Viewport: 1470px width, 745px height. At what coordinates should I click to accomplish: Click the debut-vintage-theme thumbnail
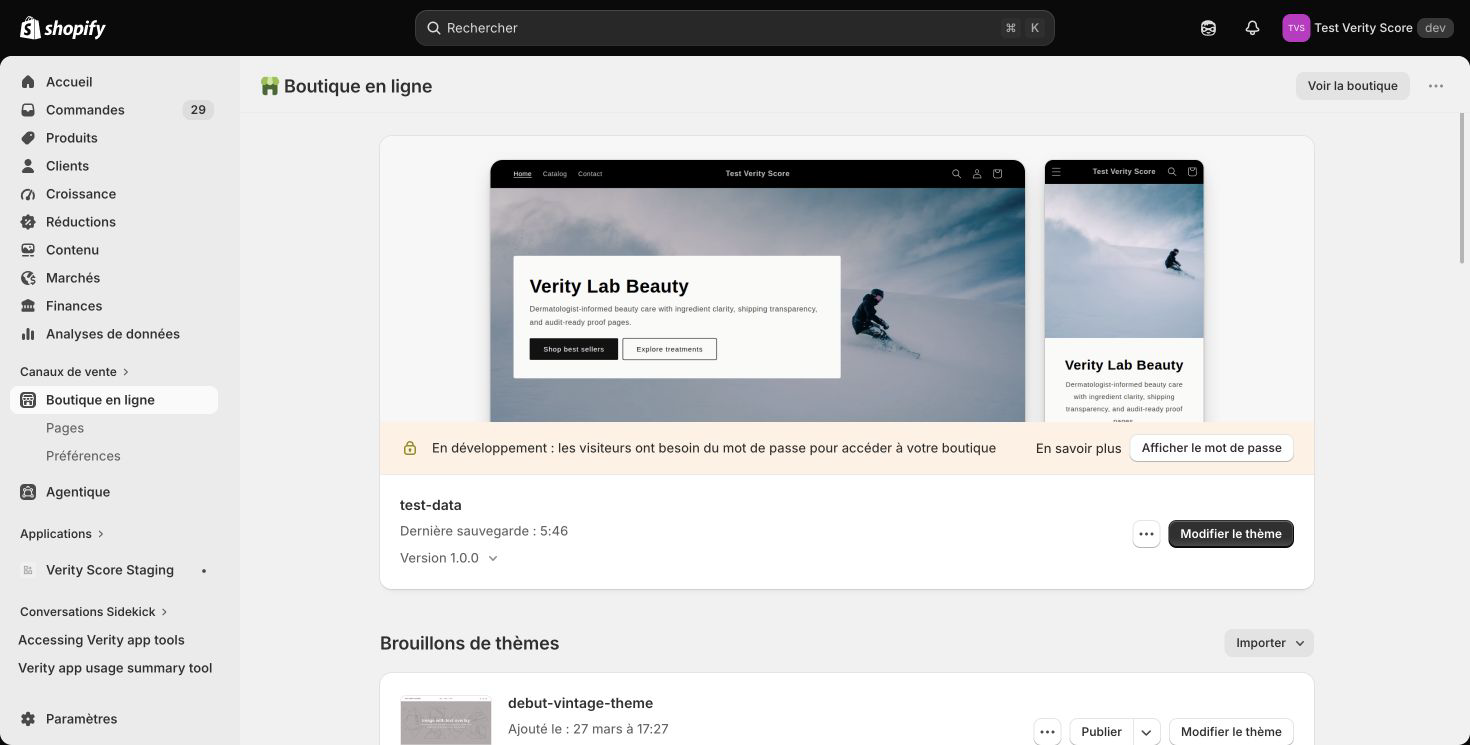click(446, 720)
